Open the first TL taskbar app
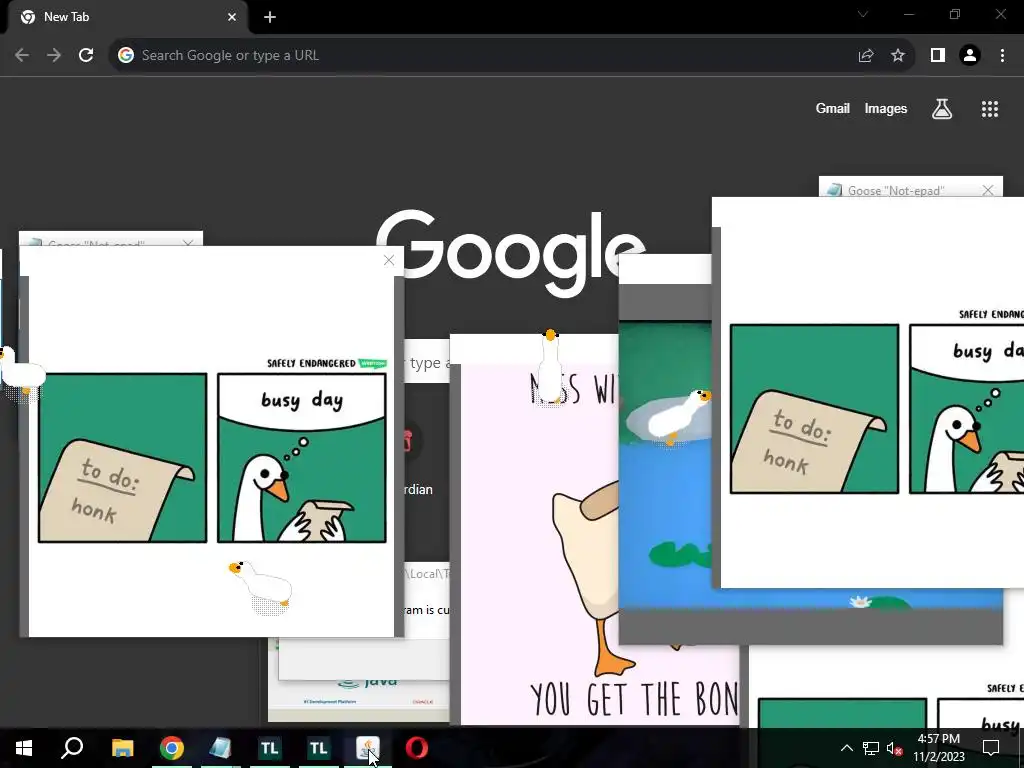The height and width of the screenshot is (768, 1024). (x=270, y=748)
